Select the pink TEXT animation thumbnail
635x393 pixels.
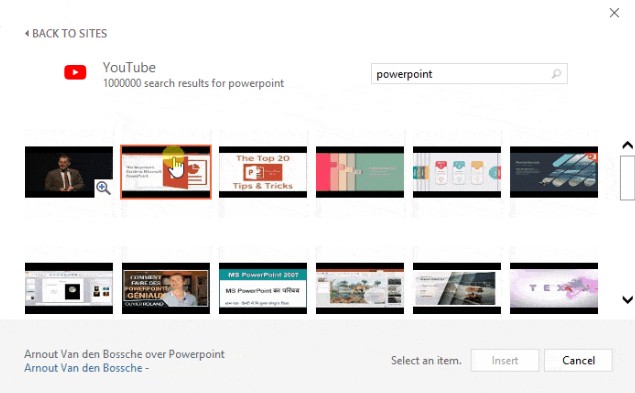pos(554,288)
